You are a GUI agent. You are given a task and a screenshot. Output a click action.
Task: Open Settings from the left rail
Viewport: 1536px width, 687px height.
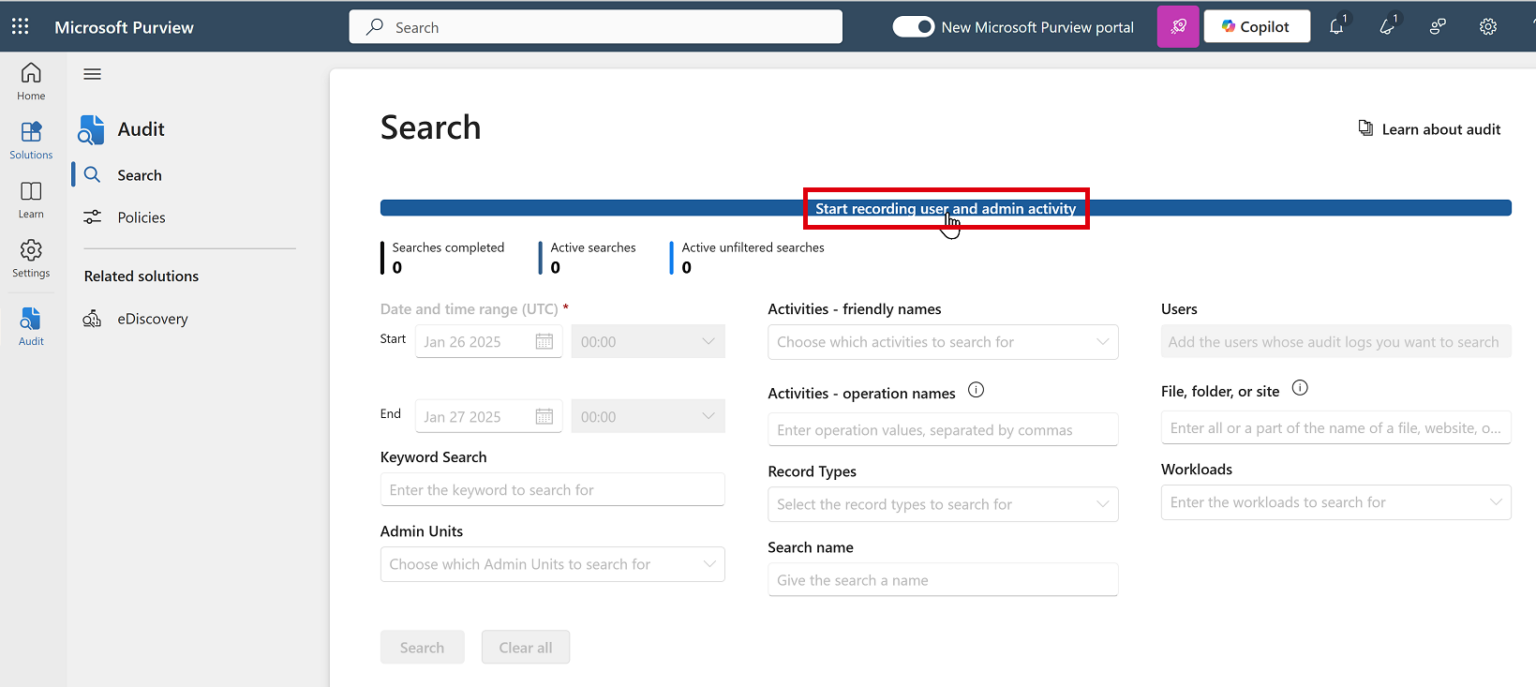[x=30, y=258]
